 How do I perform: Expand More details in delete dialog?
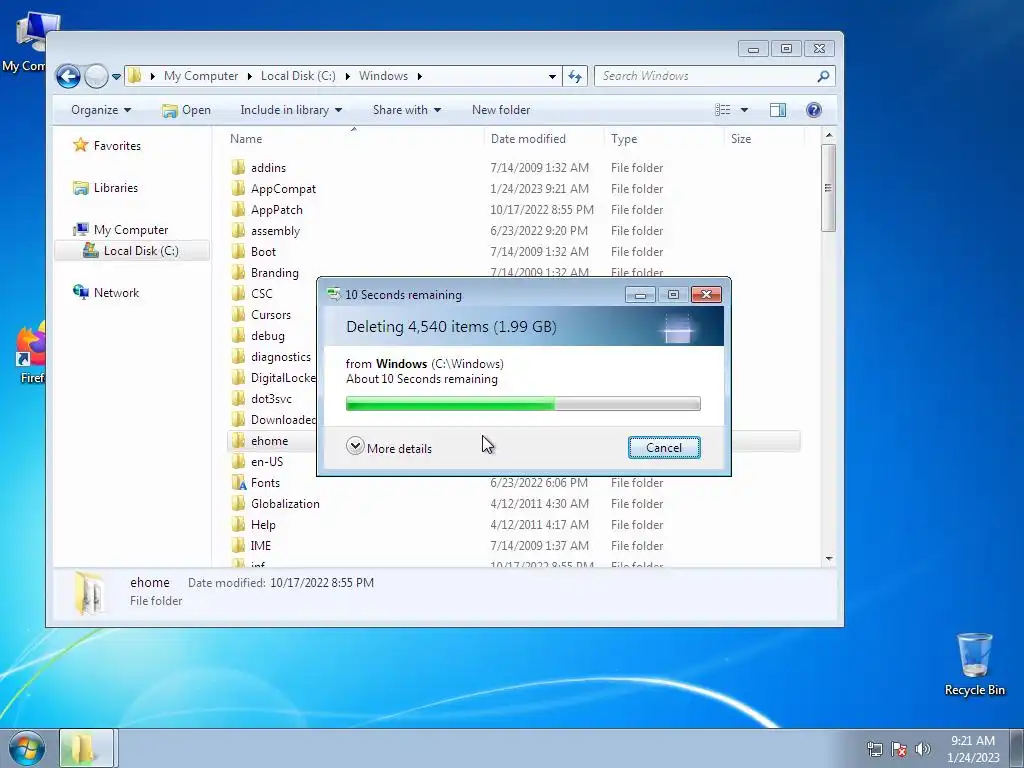389,447
